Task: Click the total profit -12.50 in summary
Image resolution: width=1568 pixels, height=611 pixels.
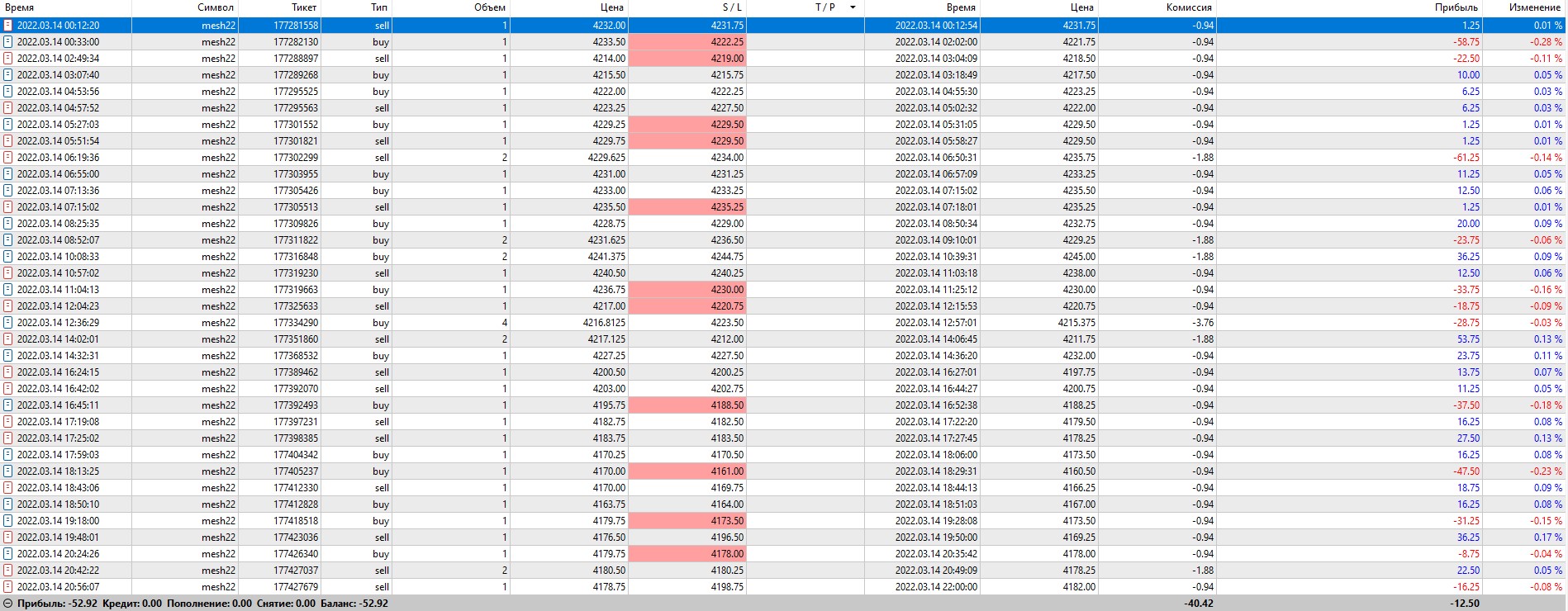Action: [x=1465, y=604]
